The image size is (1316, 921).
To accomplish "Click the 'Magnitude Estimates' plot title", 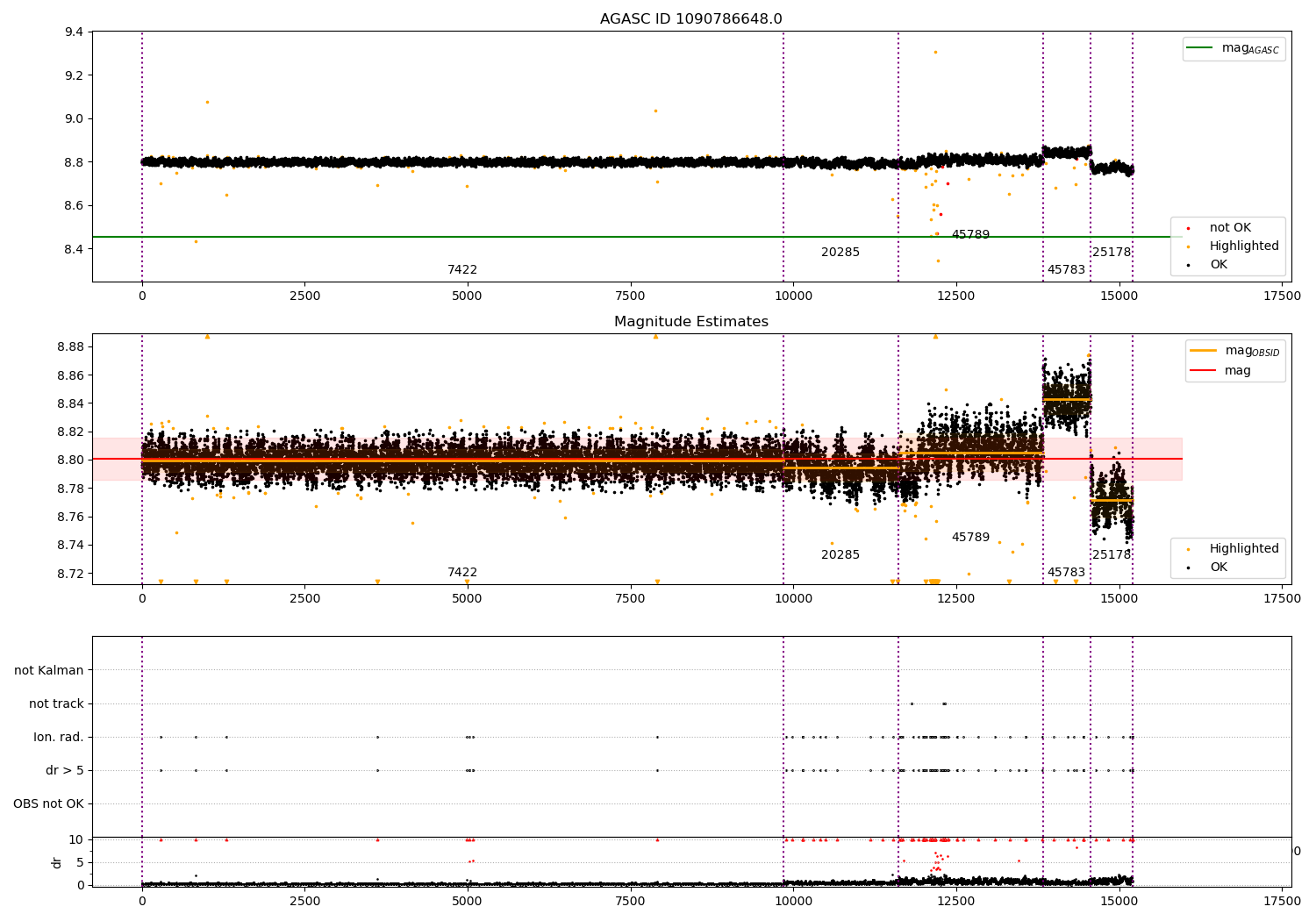I will click(x=690, y=322).
